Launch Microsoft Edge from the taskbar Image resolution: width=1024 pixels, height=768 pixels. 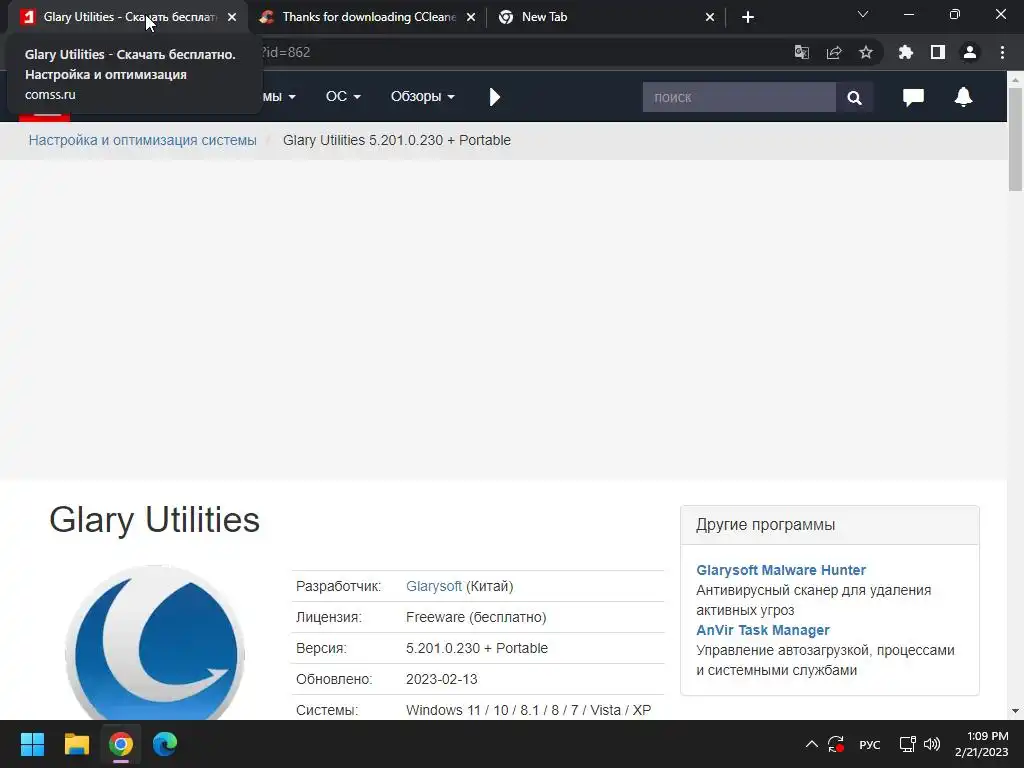point(165,744)
